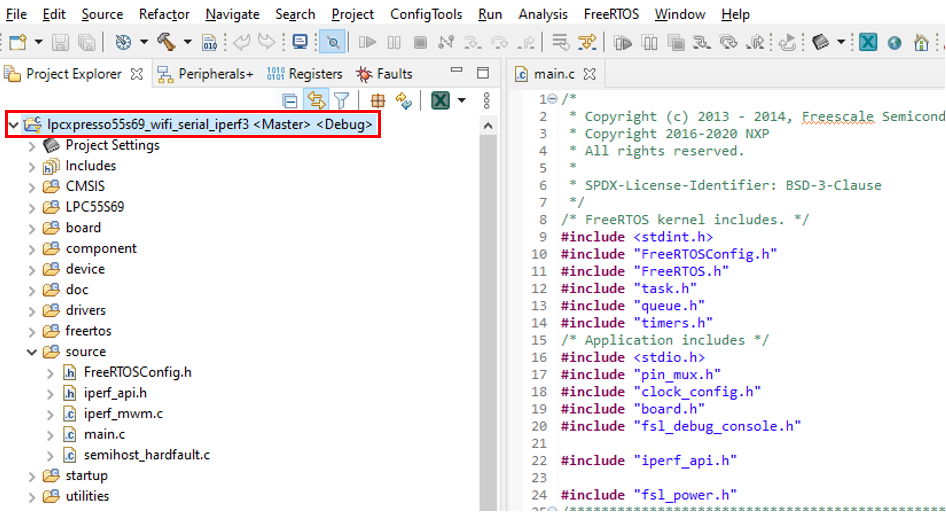Fold the comment block at line 1

tap(553, 99)
